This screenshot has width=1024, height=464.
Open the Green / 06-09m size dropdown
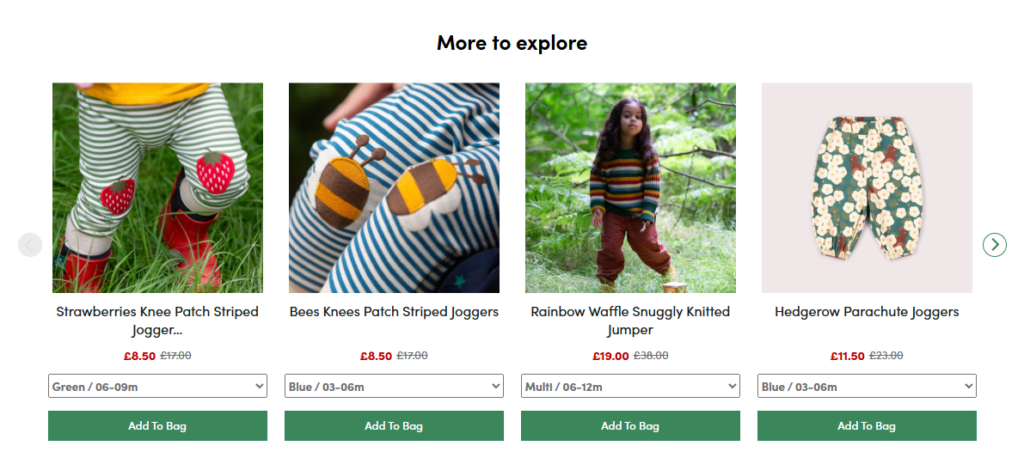(x=157, y=386)
